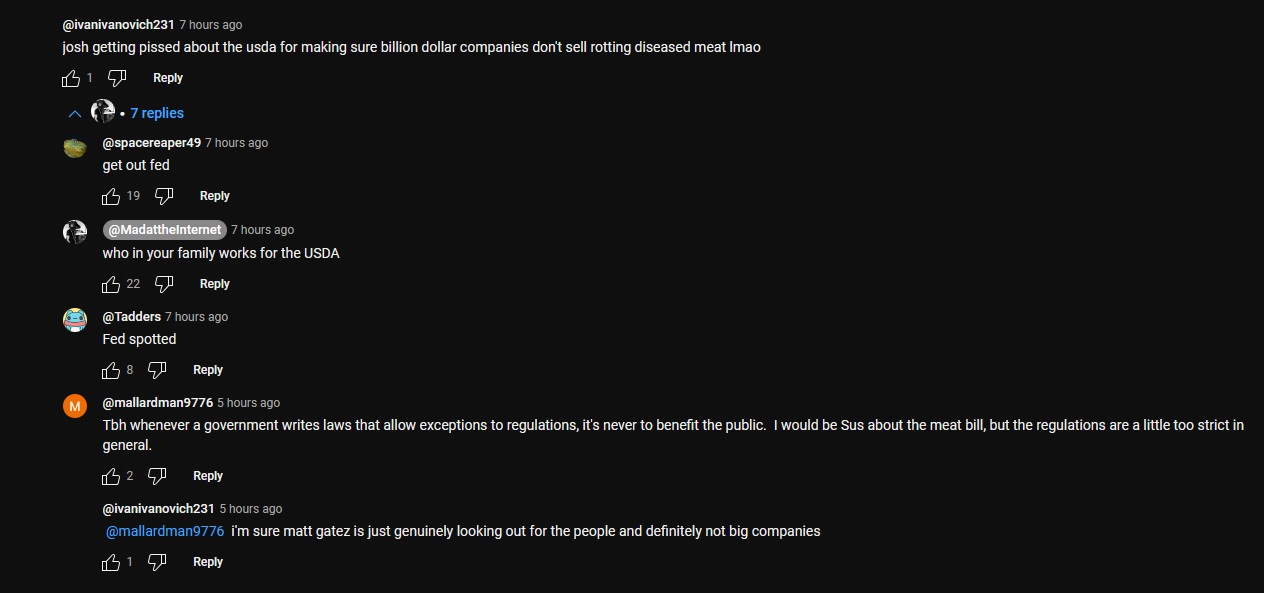The width and height of the screenshot is (1264, 593).
Task: Open spacereaper49's profile avatar
Action: 75,148
